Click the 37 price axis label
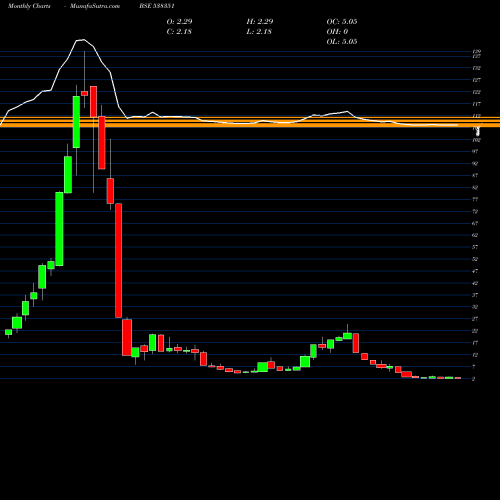 coord(475,295)
